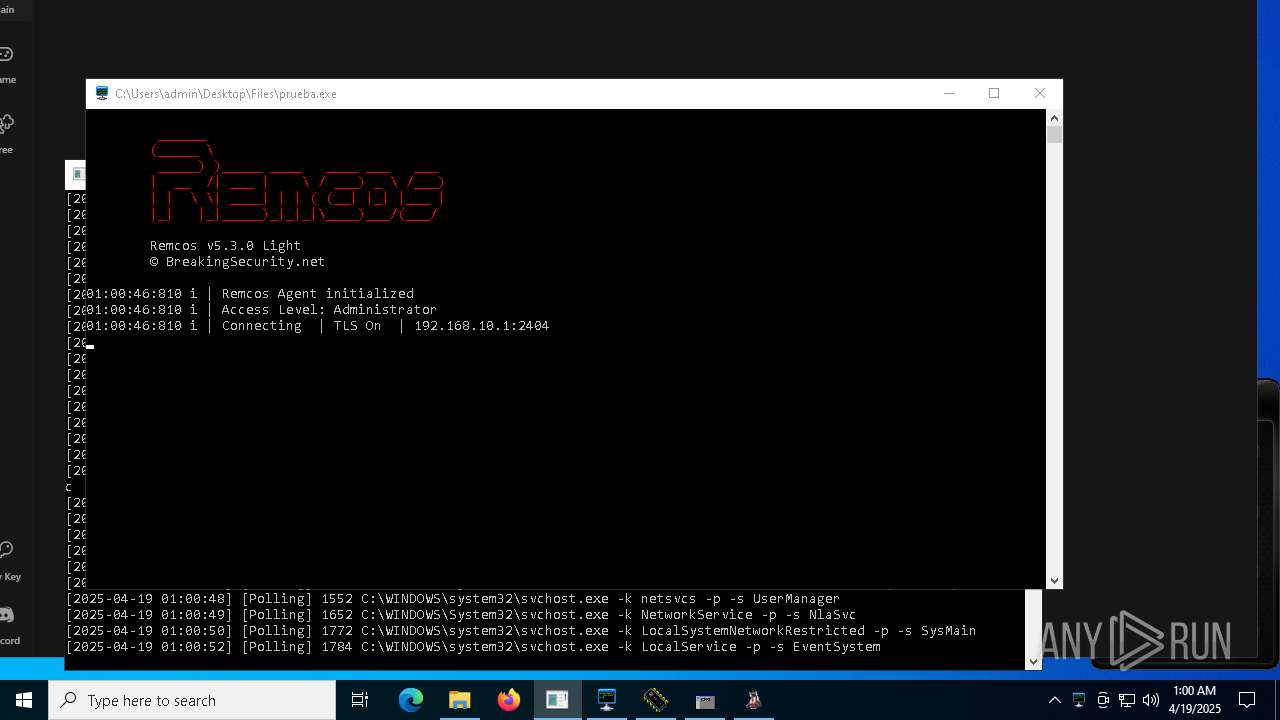Click the polling line with EventSystem
Viewport: 1280px width, 720px height.
pos(473,646)
